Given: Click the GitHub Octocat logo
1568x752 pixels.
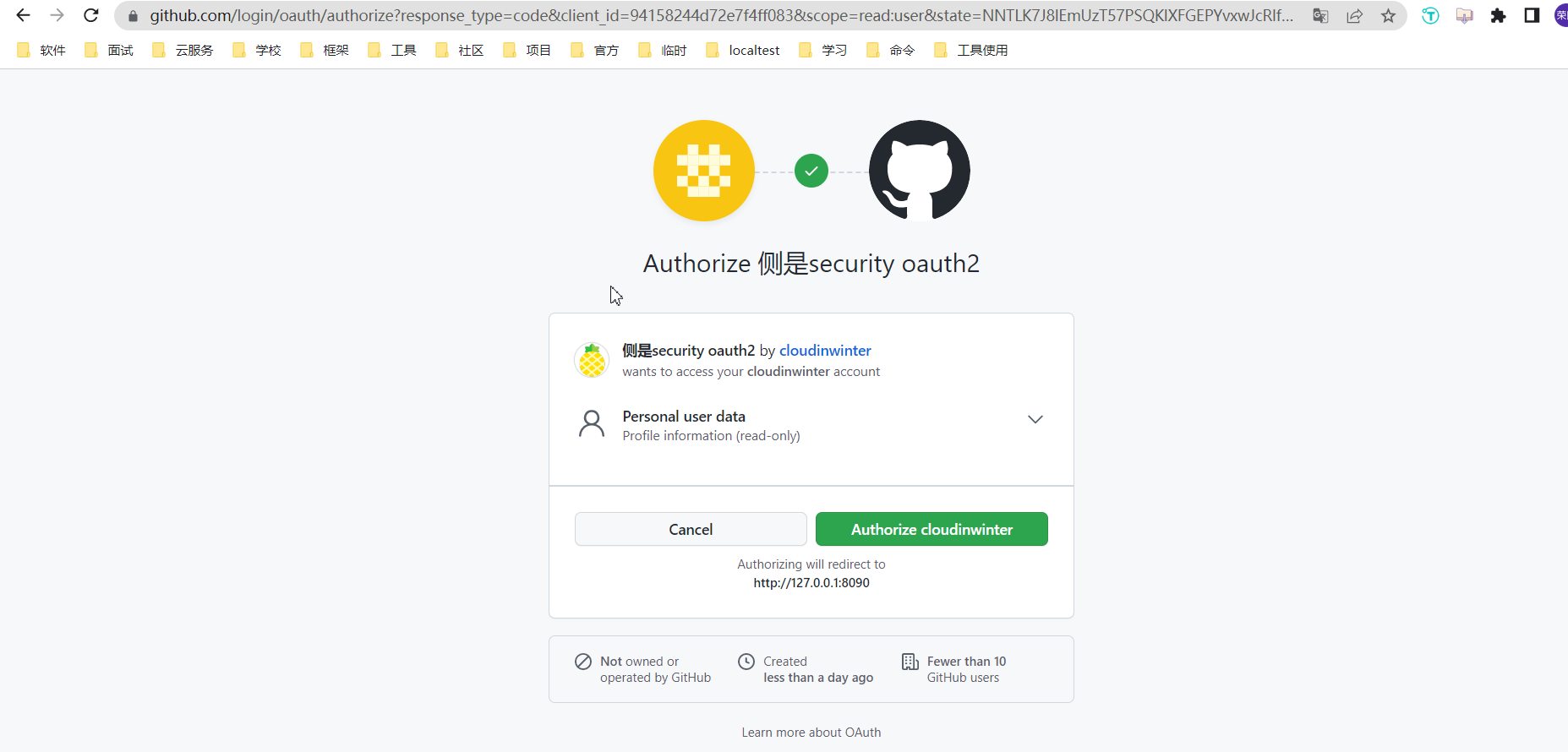Looking at the screenshot, I should 920,171.
